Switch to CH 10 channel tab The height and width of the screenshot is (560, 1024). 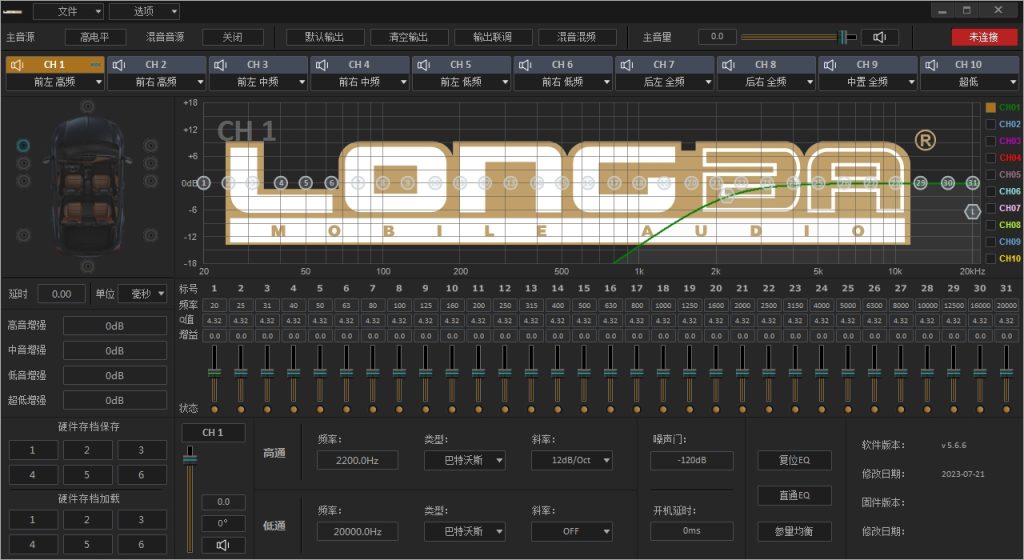click(968, 65)
